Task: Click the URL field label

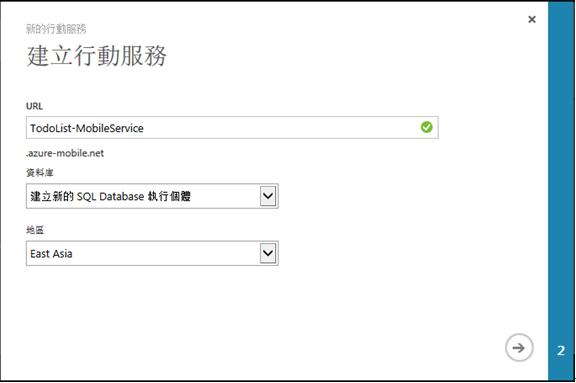Action: (34, 106)
